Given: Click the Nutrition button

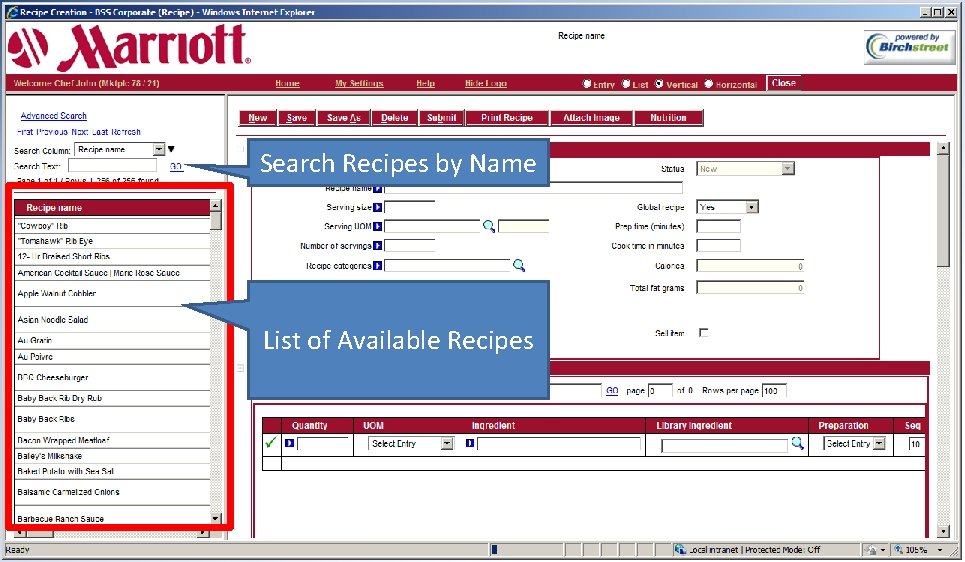Looking at the screenshot, I should tap(668, 118).
